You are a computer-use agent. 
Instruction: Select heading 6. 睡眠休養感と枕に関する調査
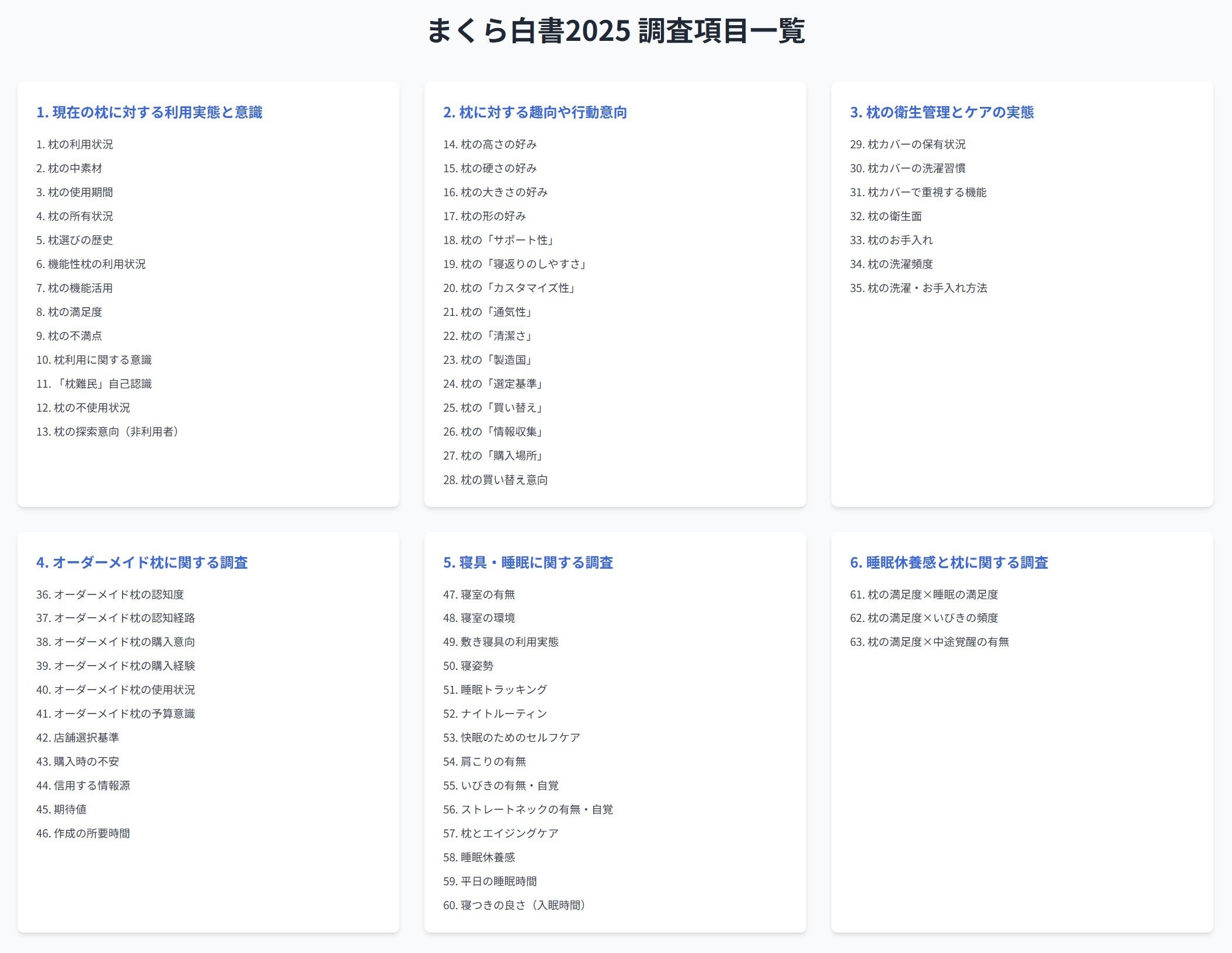coord(949,562)
